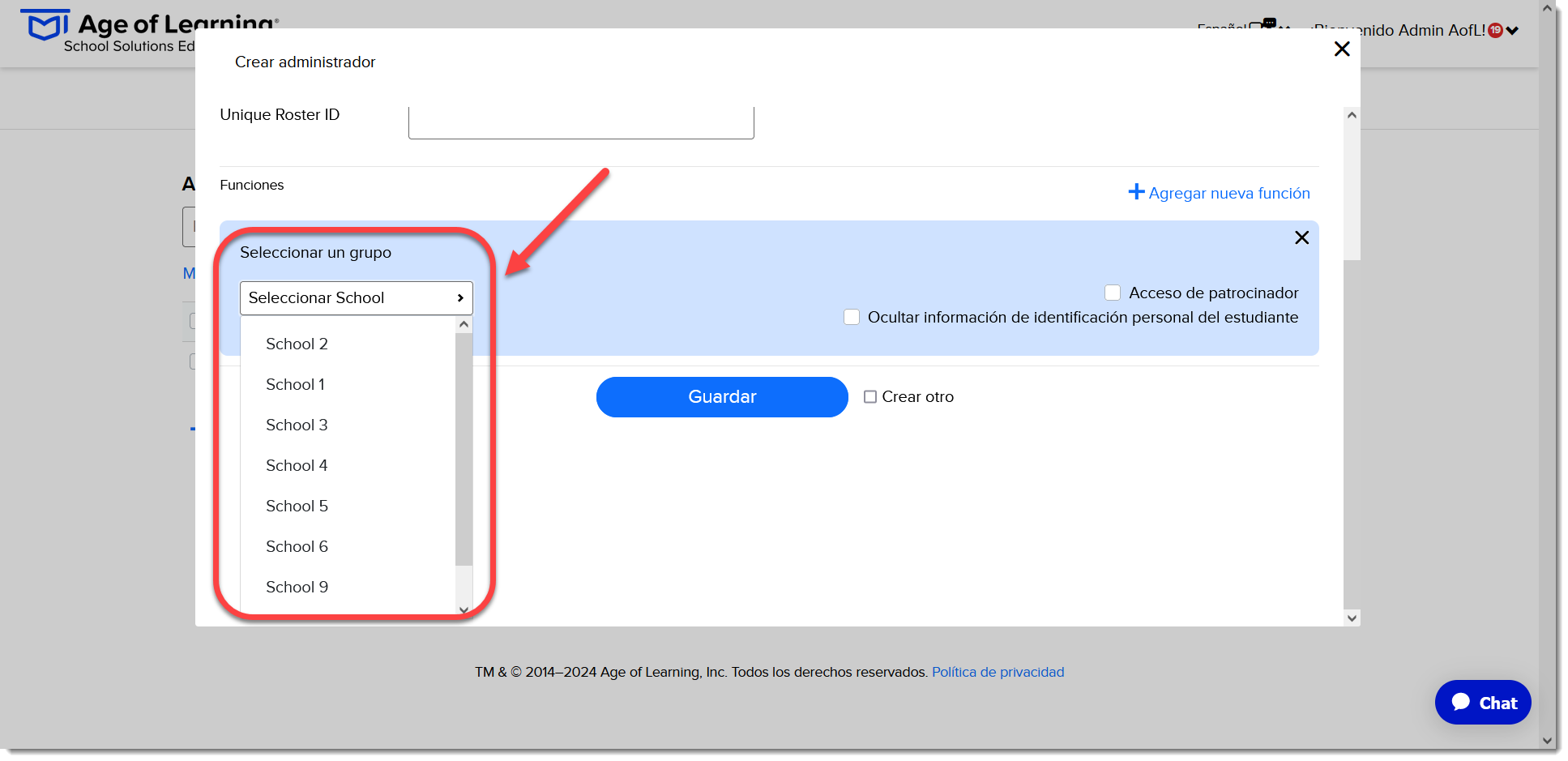Open the Política de privacidad link
Screen dimensions: 1568x761
(x=998, y=672)
